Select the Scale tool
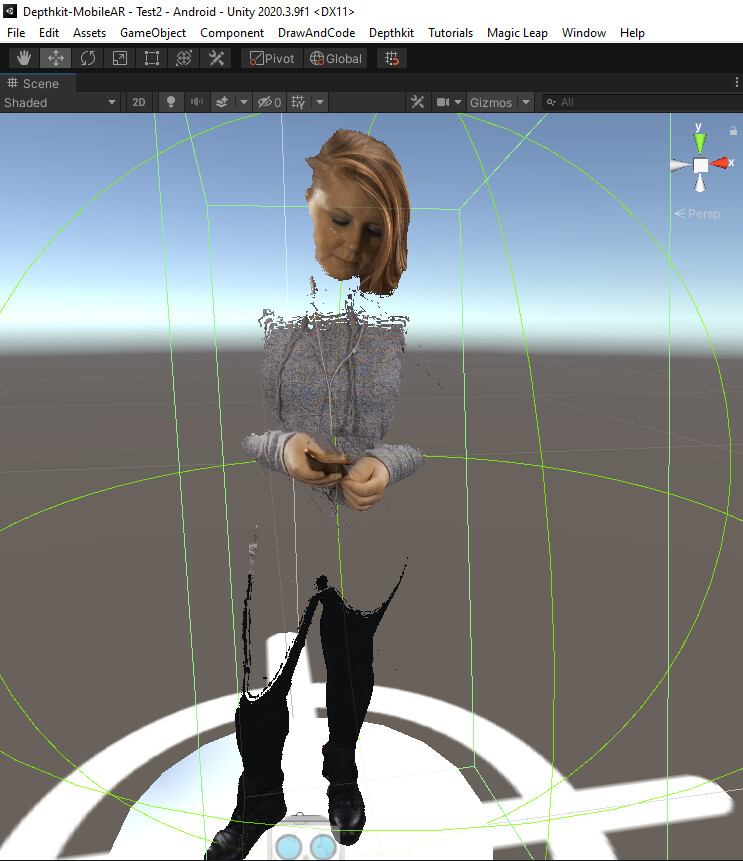 [120, 59]
